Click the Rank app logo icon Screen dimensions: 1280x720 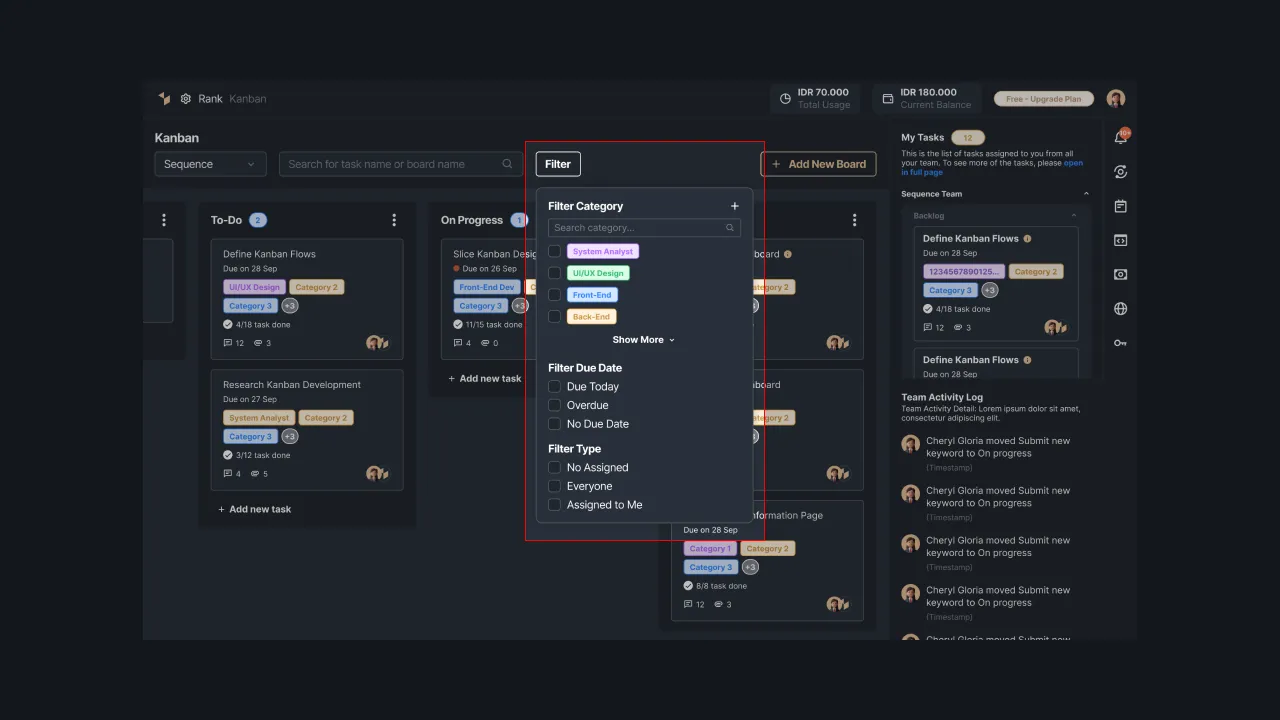(x=164, y=98)
